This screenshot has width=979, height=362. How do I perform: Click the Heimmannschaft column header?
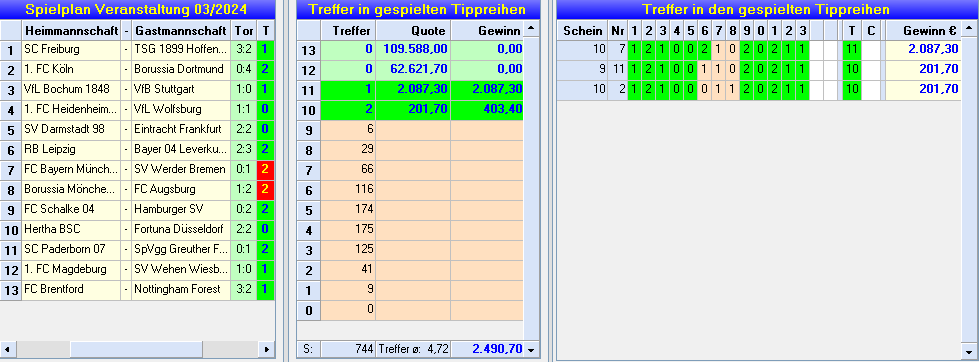[x=71, y=30]
